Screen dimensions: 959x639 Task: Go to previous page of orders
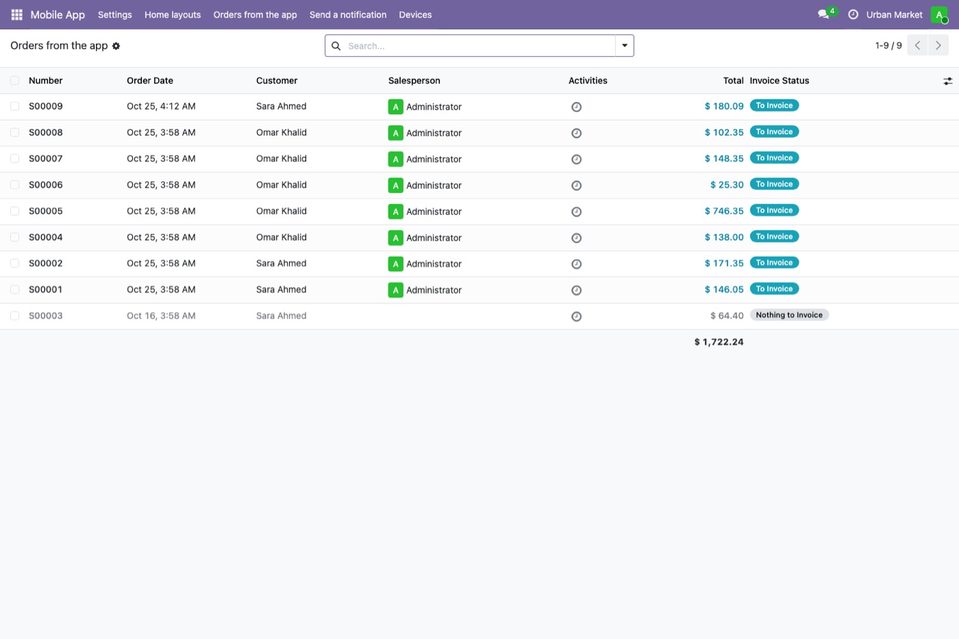coord(917,45)
